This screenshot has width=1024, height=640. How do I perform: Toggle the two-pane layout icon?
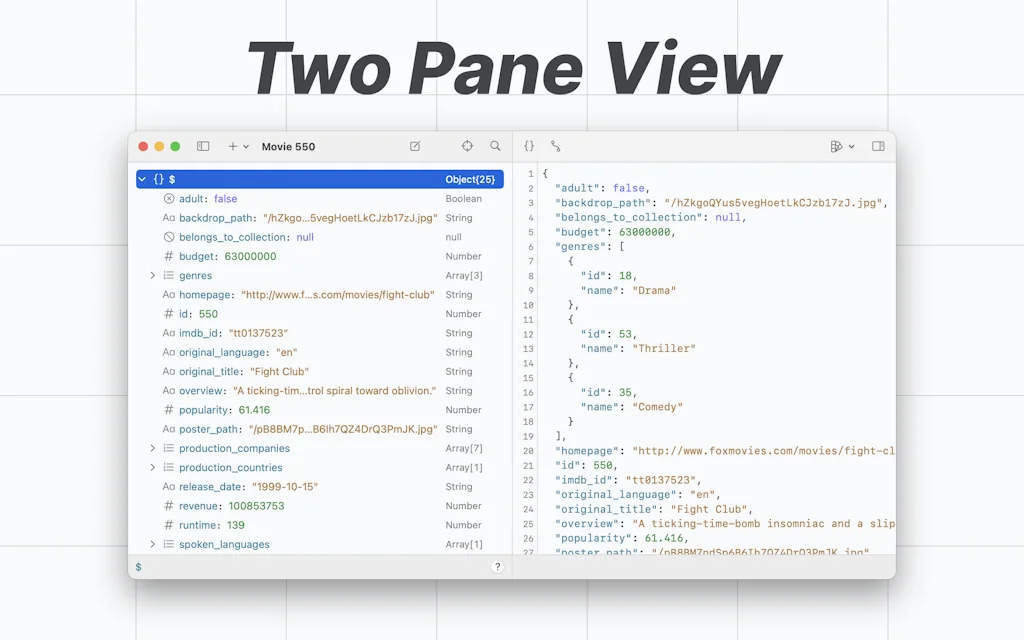(x=878, y=146)
